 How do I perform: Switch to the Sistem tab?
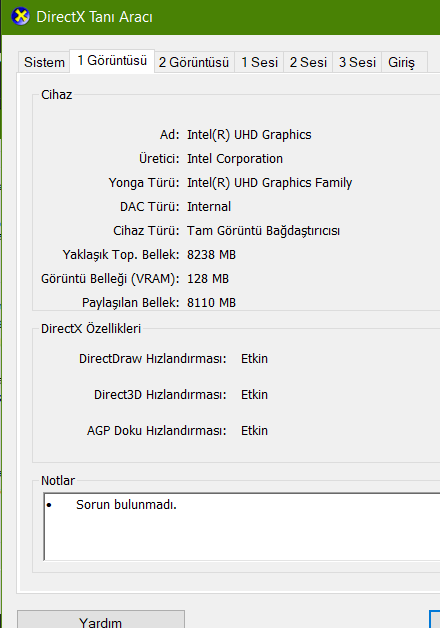[x=44, y=62]
